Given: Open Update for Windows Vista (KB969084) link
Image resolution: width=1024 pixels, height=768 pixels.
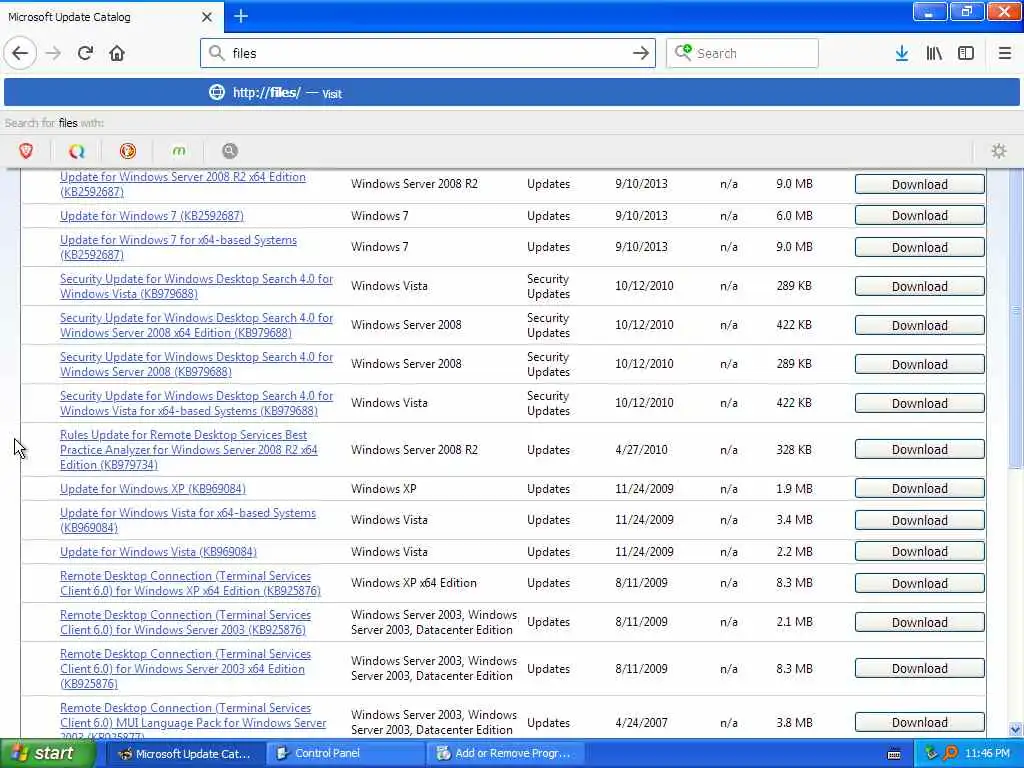Looking at the screenshot, I should click(x=158, y=552).
